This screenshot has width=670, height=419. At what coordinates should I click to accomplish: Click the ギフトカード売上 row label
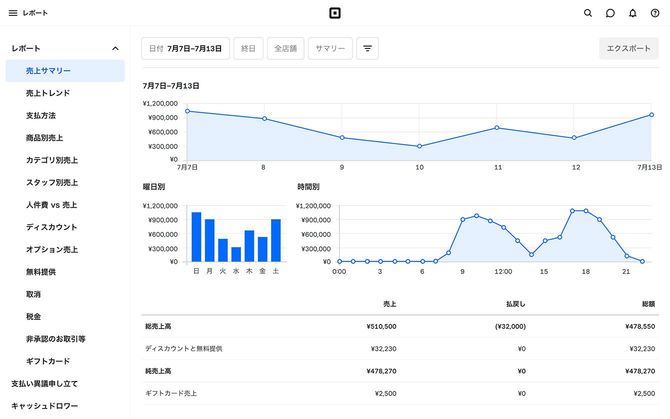pos(170,393)
